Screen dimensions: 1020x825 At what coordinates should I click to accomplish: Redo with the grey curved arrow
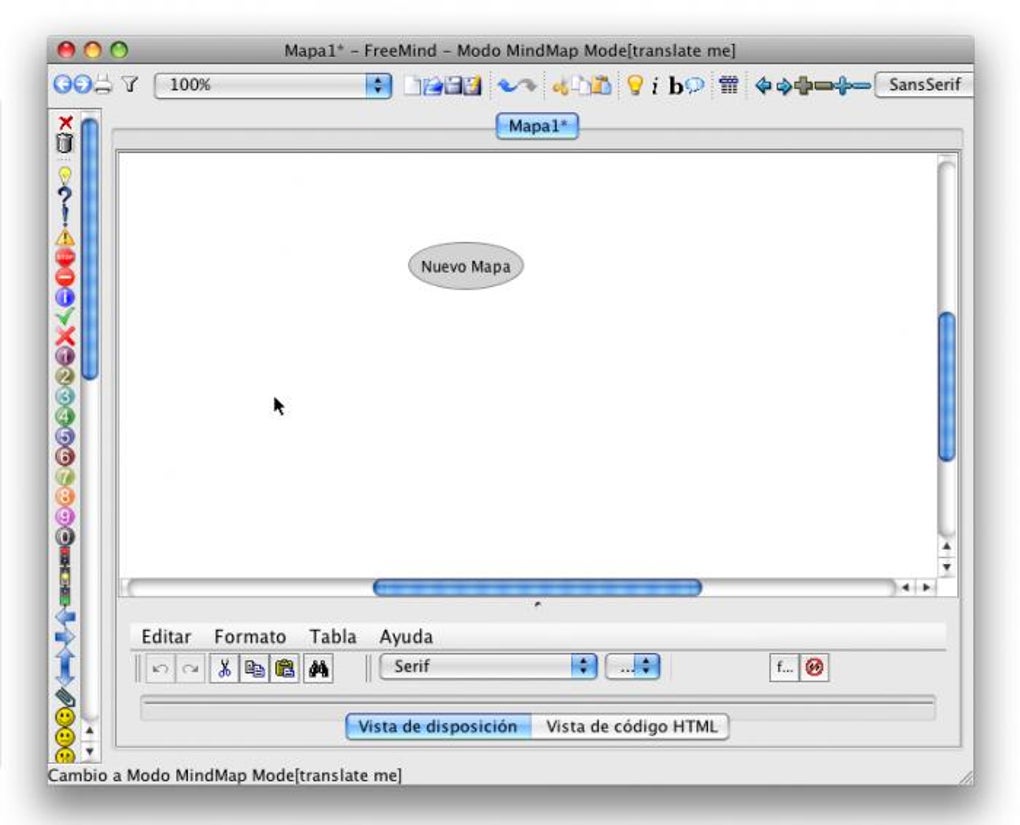pos(528,85)
